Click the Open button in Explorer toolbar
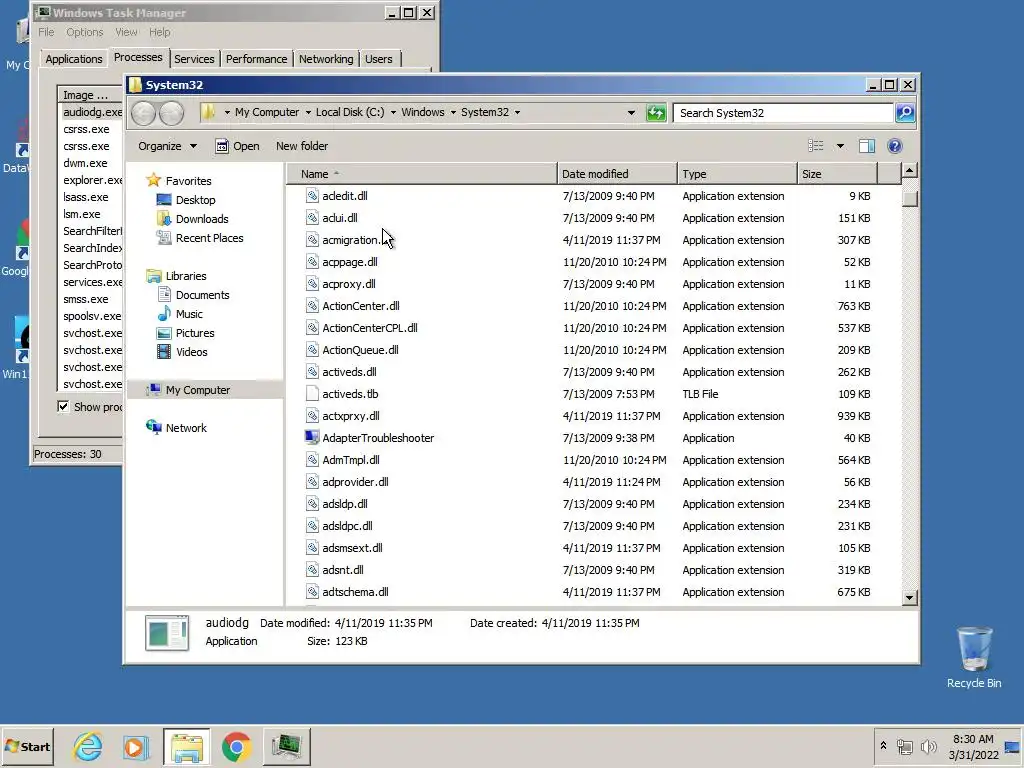 pyautogui.click(x=238, y=146)
